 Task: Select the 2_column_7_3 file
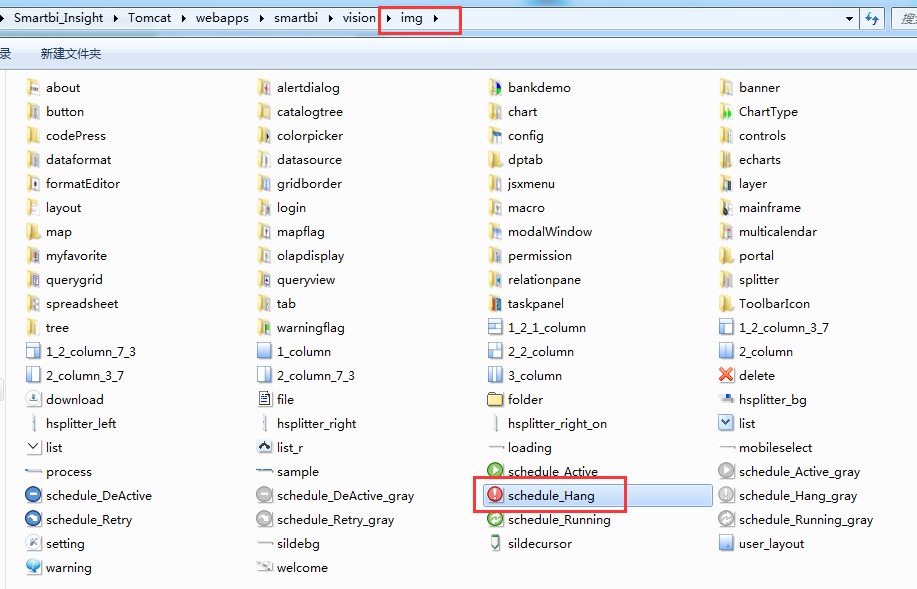(306, 376)
